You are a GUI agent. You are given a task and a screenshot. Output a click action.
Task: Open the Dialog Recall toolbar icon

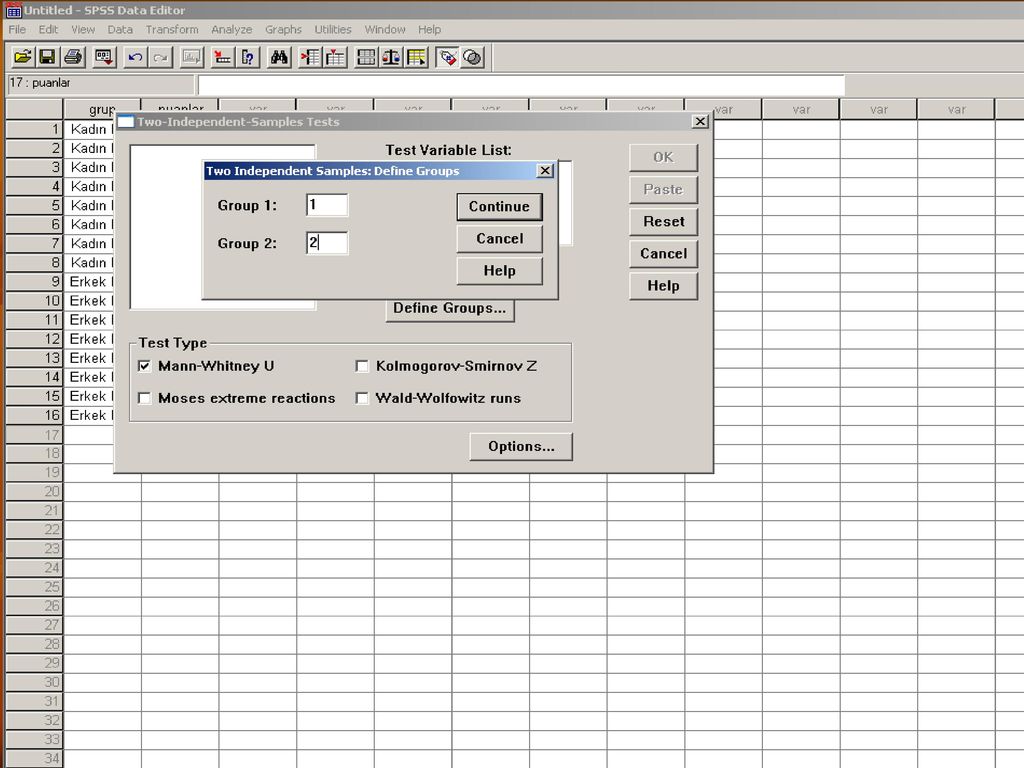(104, 57)
